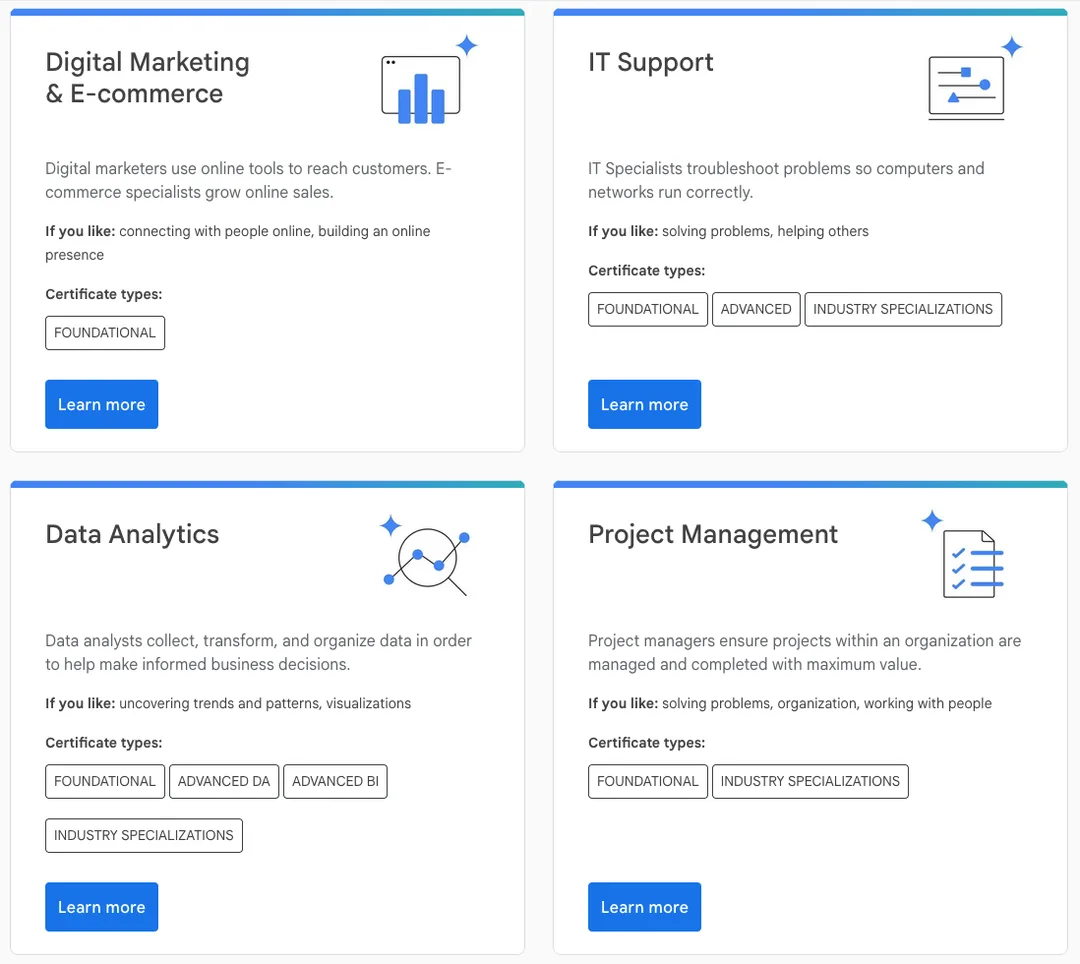Click "solving problems, organization, working with people" line
This screenshot has width=1080, height=964.
[x=790, y=704]
